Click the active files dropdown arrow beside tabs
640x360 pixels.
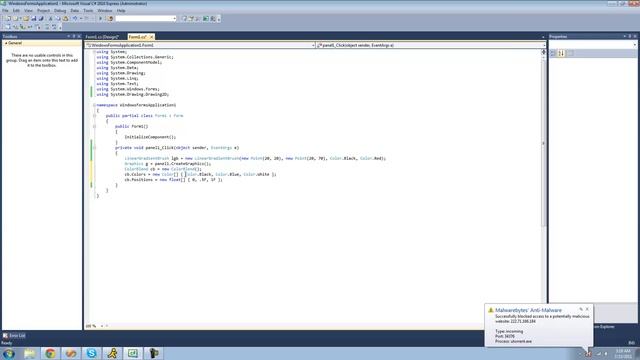pos(543,37)
